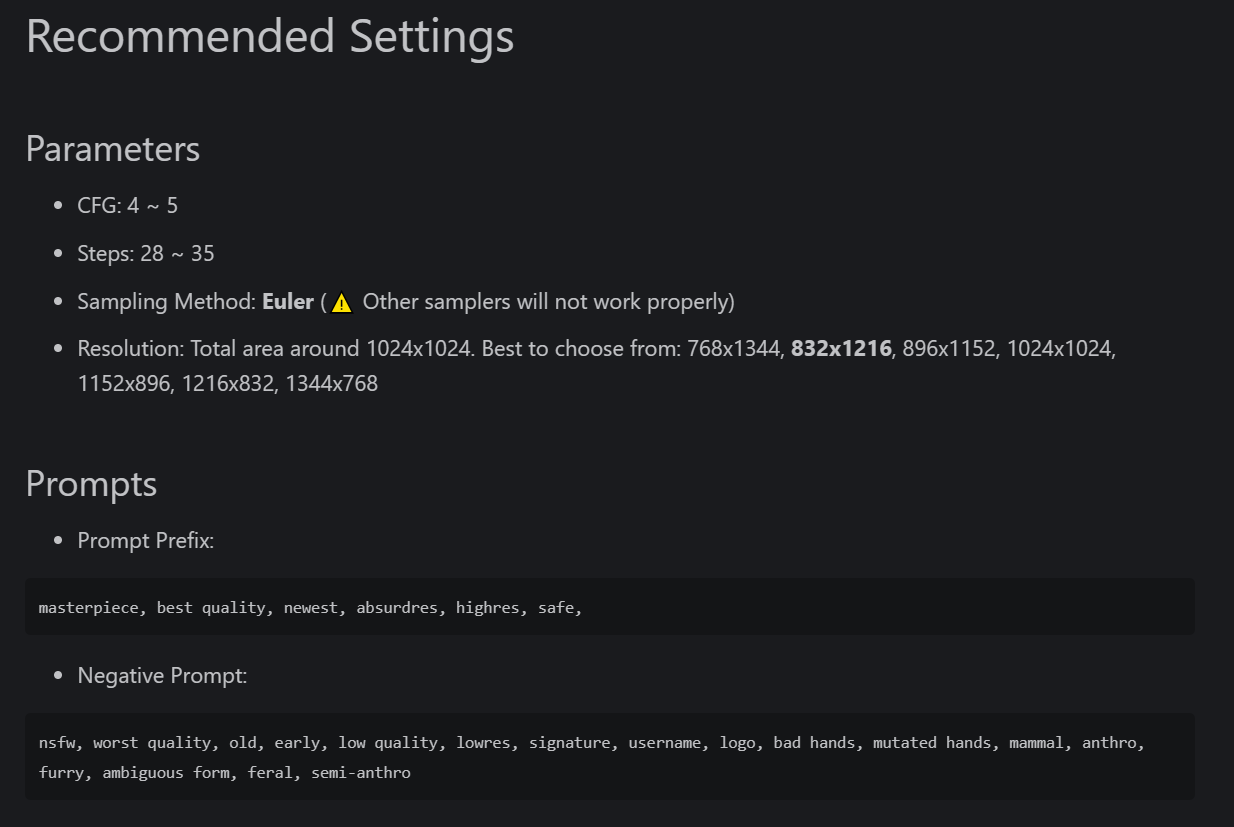
Task: Click the bold Euler sampler name
Action: point(288,302)
